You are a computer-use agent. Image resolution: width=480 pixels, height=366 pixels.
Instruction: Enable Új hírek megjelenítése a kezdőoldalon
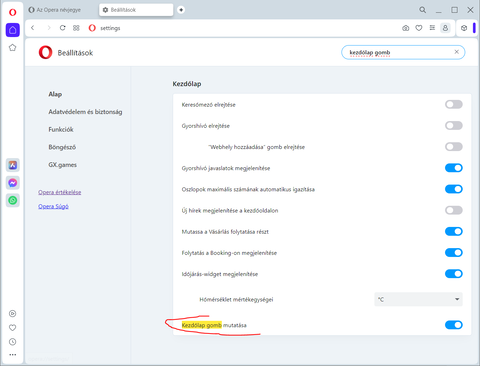pyautogui.click(x=454, y=210)
